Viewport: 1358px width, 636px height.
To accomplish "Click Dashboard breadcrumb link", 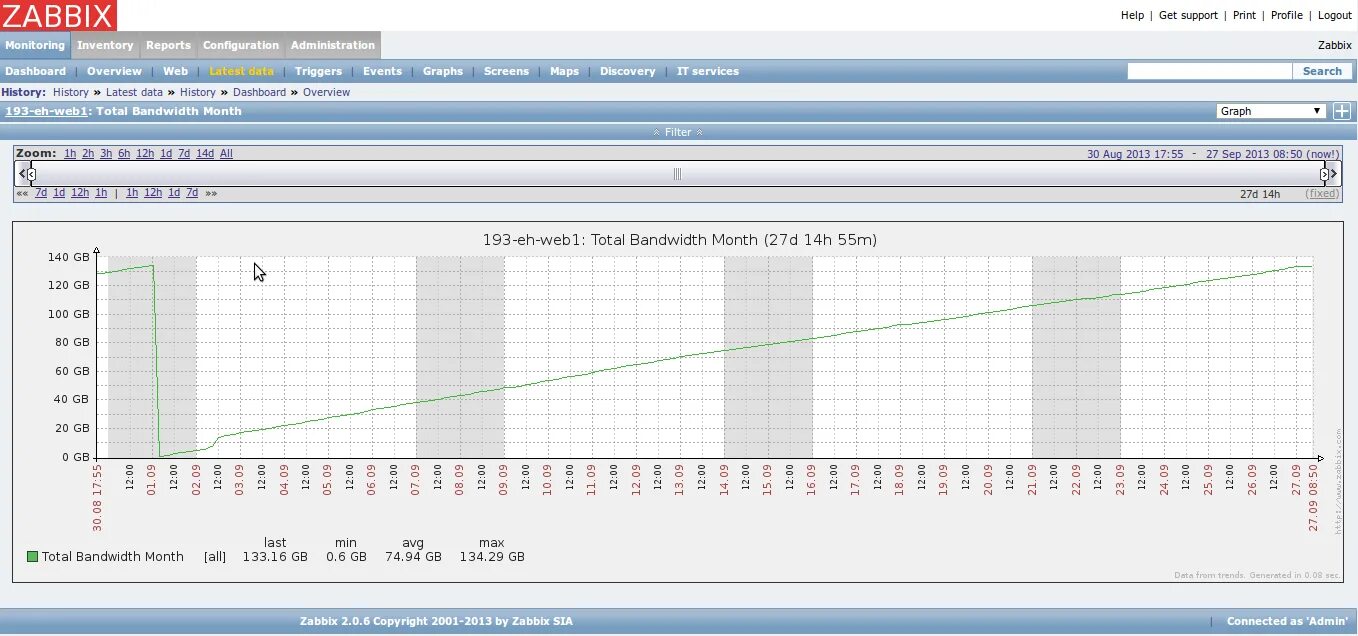I will tap(260, 92).
